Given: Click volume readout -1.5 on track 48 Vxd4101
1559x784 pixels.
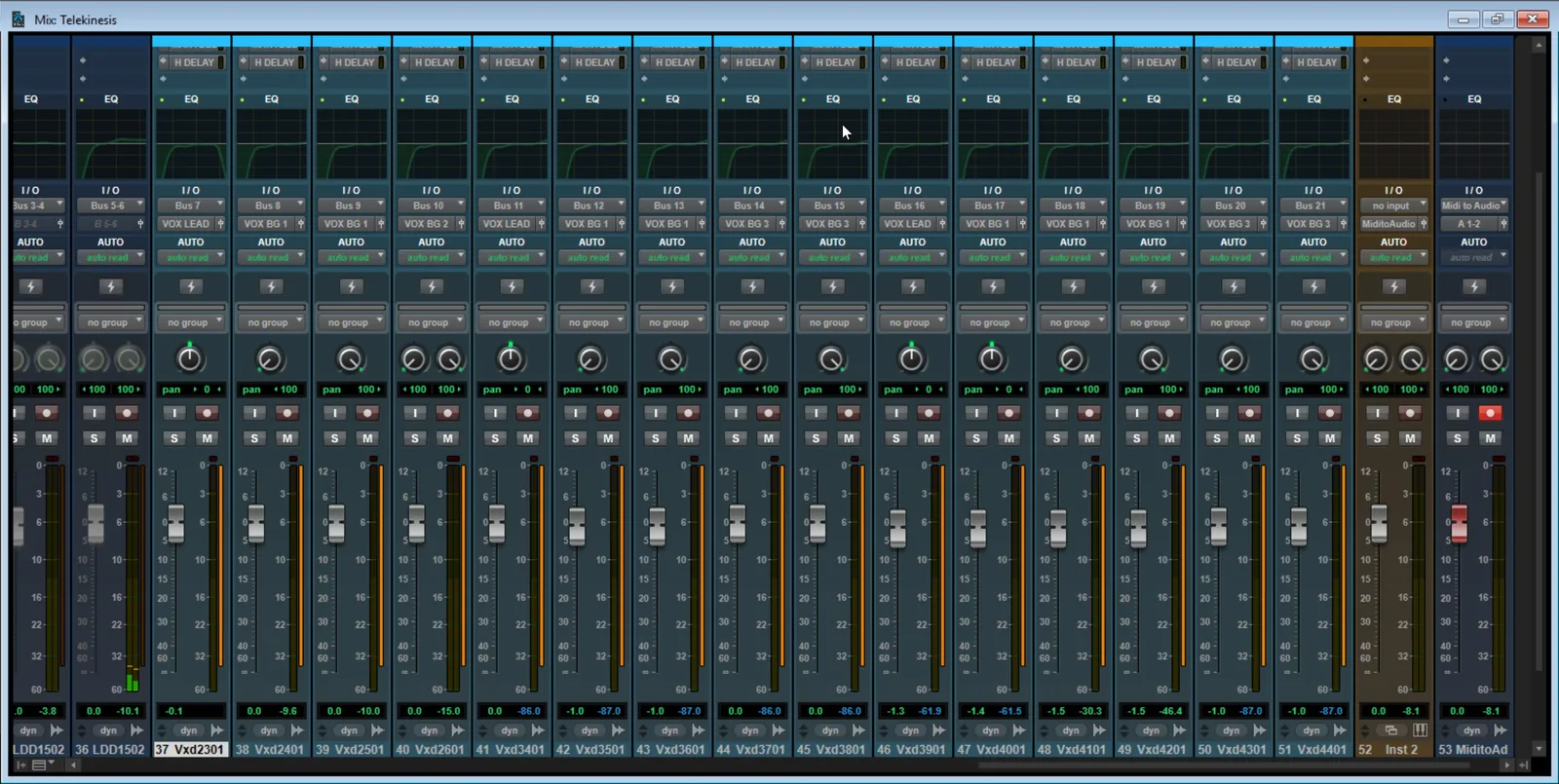Looking at the screenshot, I should (x=1056, y=711).
